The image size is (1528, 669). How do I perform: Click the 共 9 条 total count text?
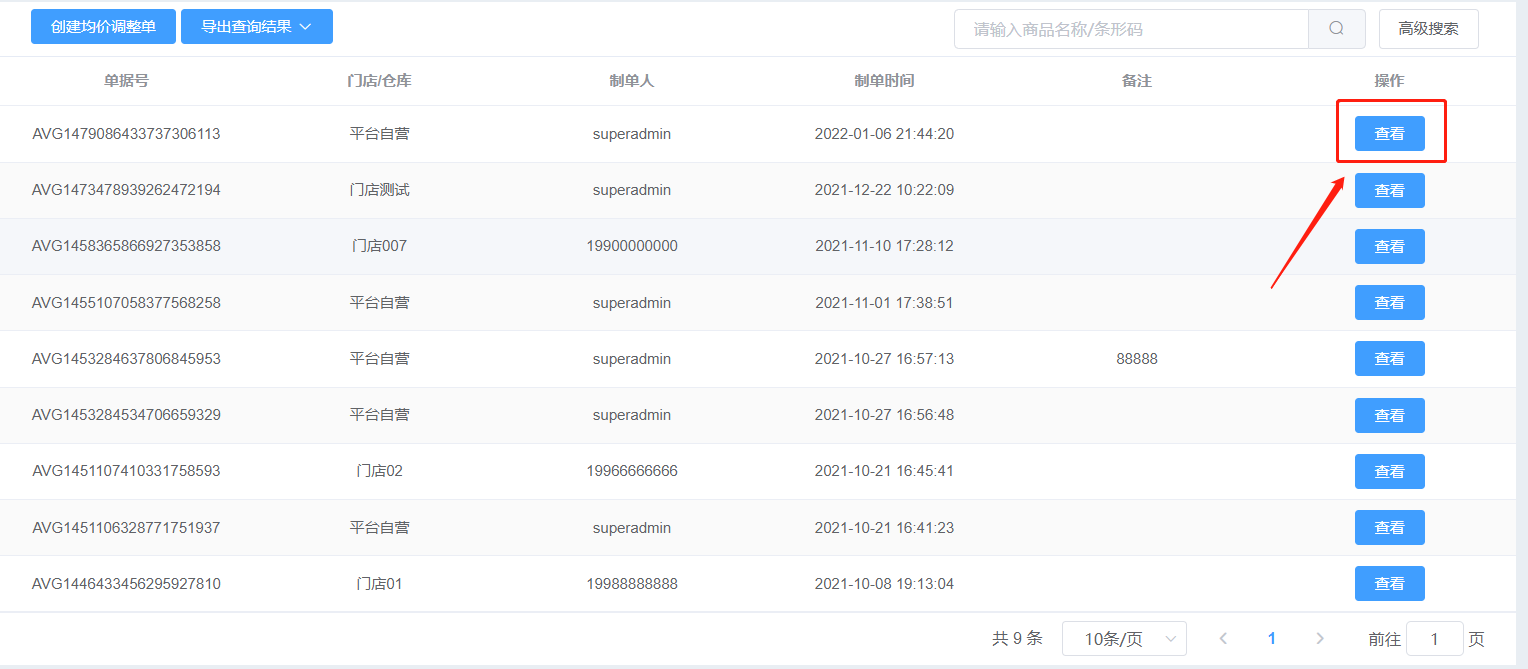point(1017,638)
